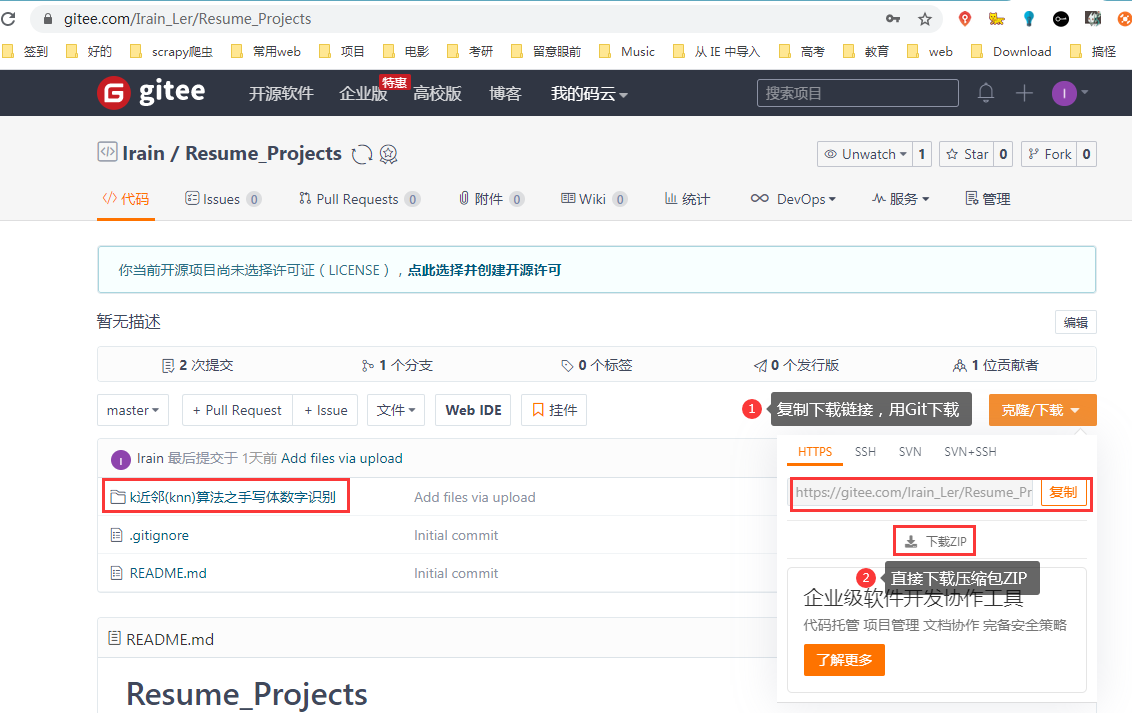1132x713 pixels.
Task: Click the gitee logo
Action: pyautogui.click(x=152, y=92)
